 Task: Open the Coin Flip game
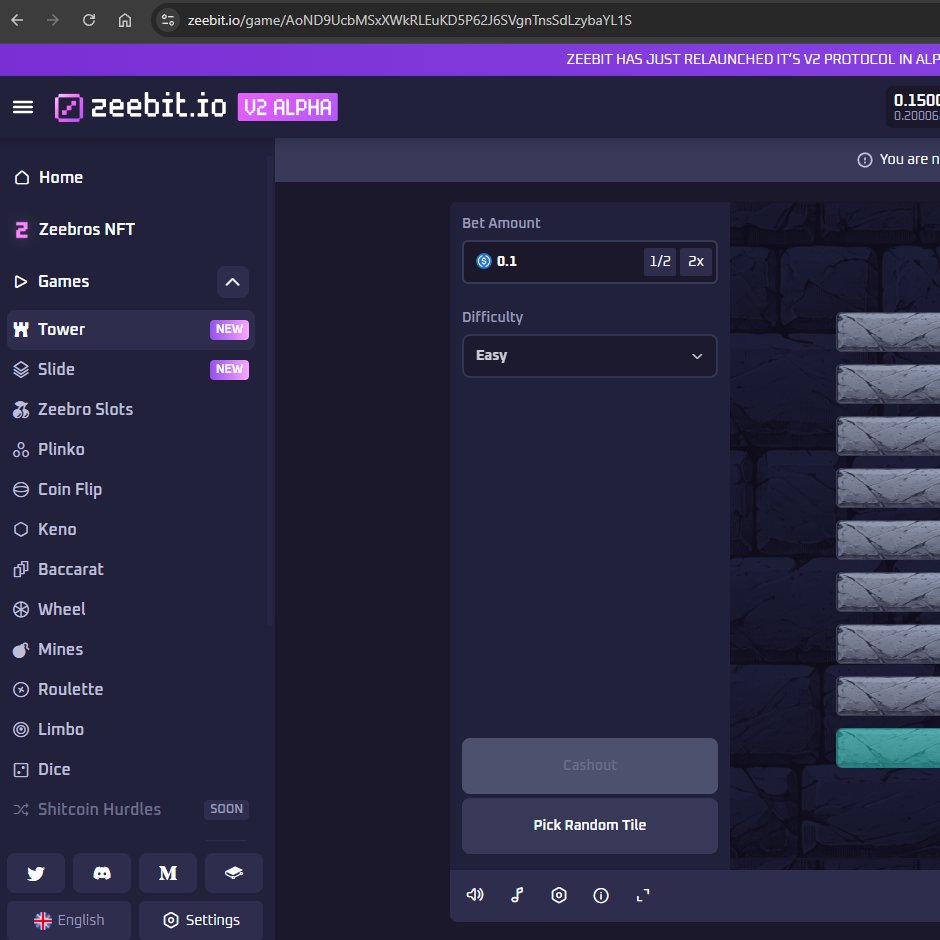pyautogui.click(x=131, y=490)
